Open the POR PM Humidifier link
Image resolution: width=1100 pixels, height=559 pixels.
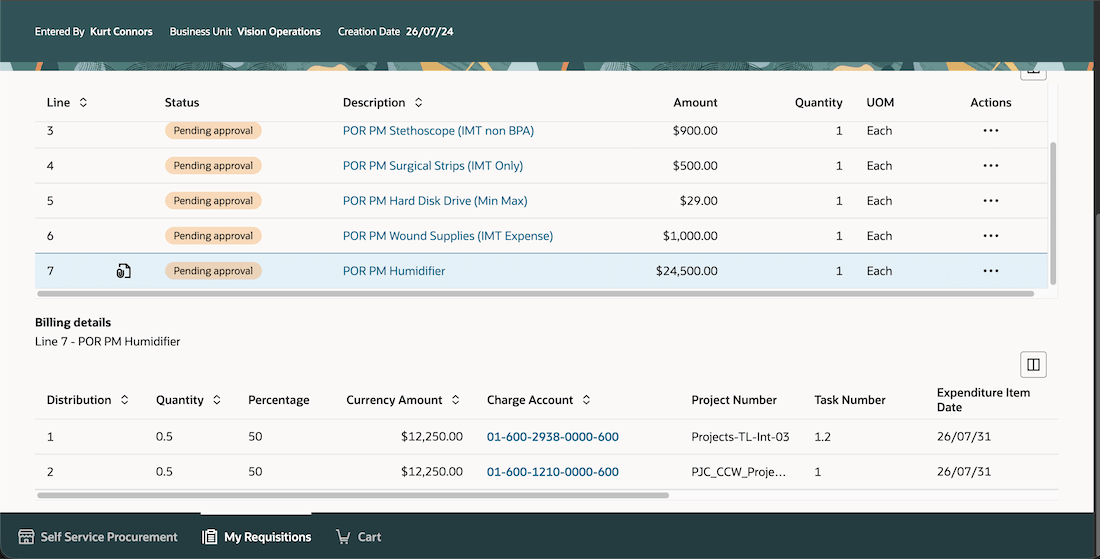[394, 271]
